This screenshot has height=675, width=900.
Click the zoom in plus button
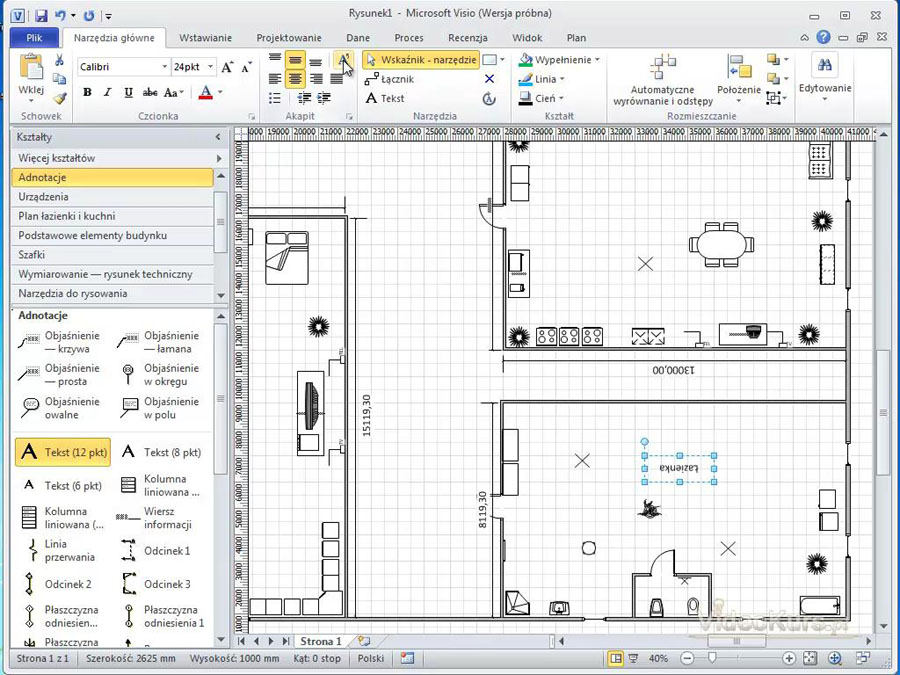click(x=789, y=658)
